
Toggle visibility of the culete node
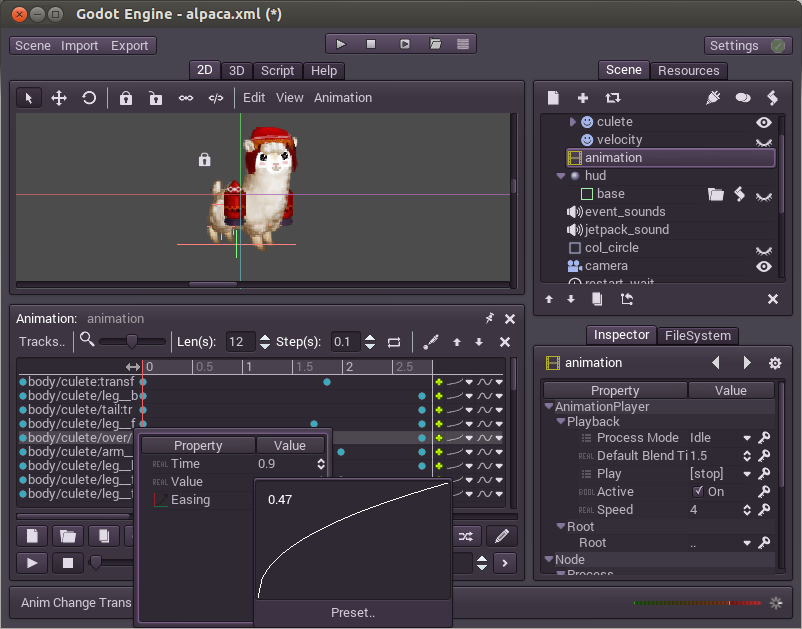tap(764, 122)
